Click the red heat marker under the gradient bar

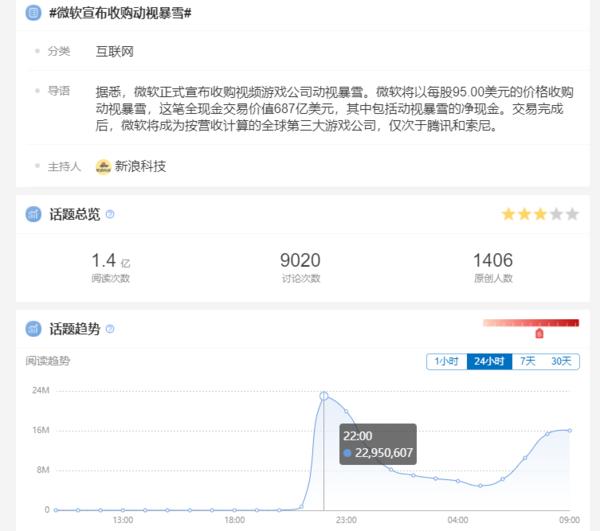(539, 334)
